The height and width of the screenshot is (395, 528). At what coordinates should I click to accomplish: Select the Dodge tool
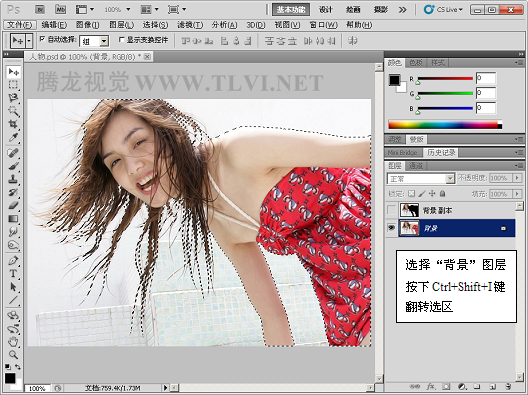(13, 245)
